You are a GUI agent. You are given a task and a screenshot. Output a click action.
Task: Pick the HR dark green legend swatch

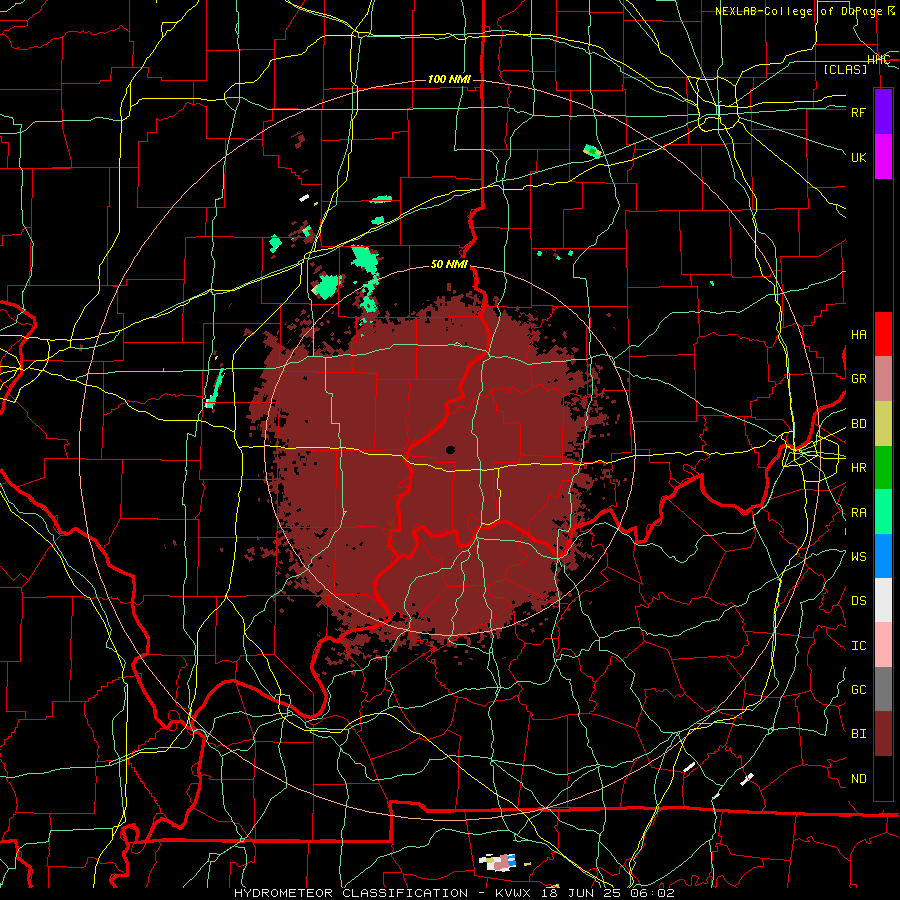(x=883, y=467)
